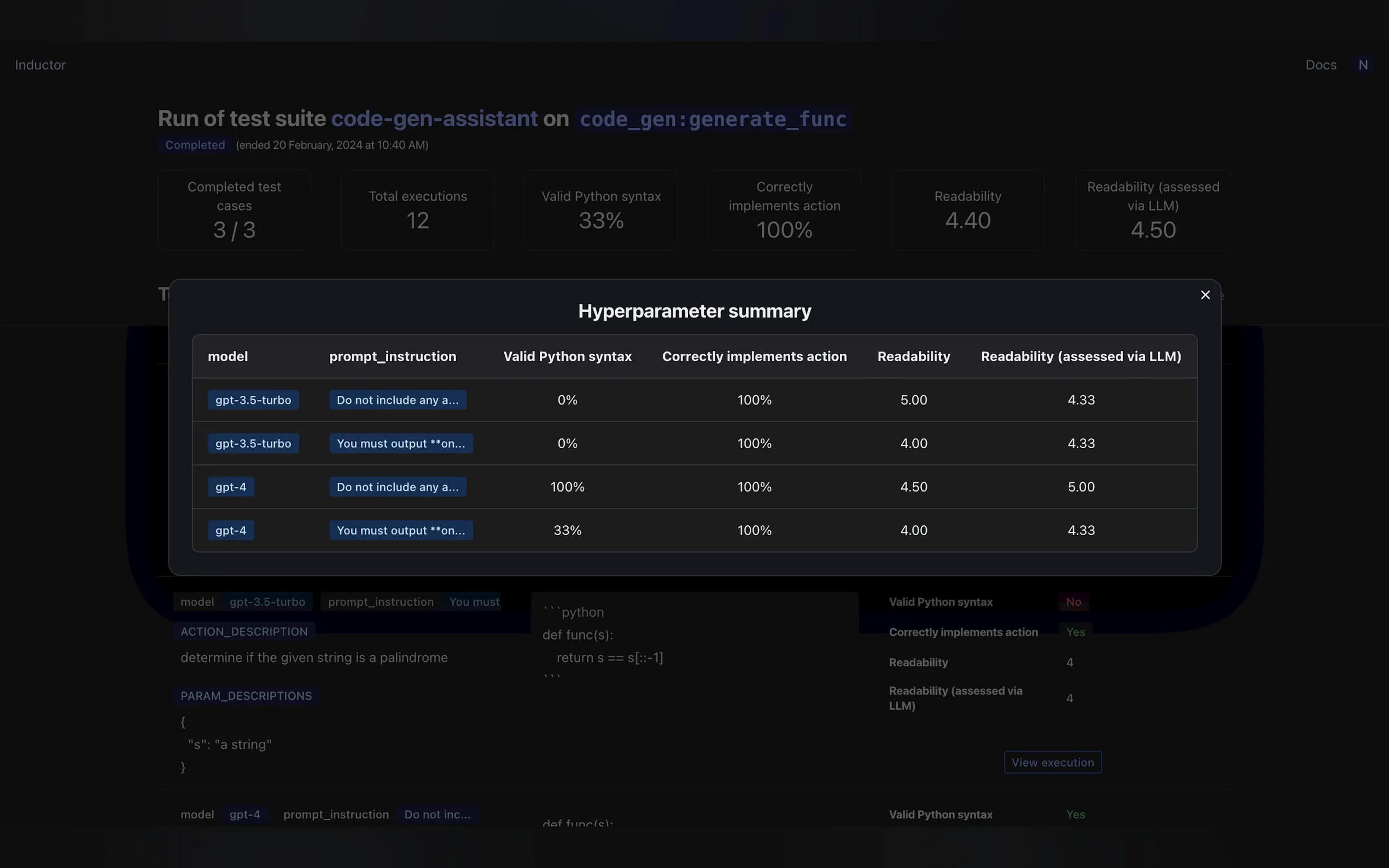
Task: Click the Readability (assessed via LLM) column header
Action: click(x=1080, y=356)
